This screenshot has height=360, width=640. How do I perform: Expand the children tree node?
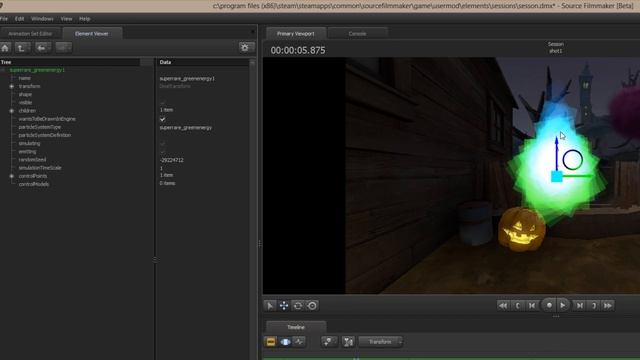[x=11, y=111]
